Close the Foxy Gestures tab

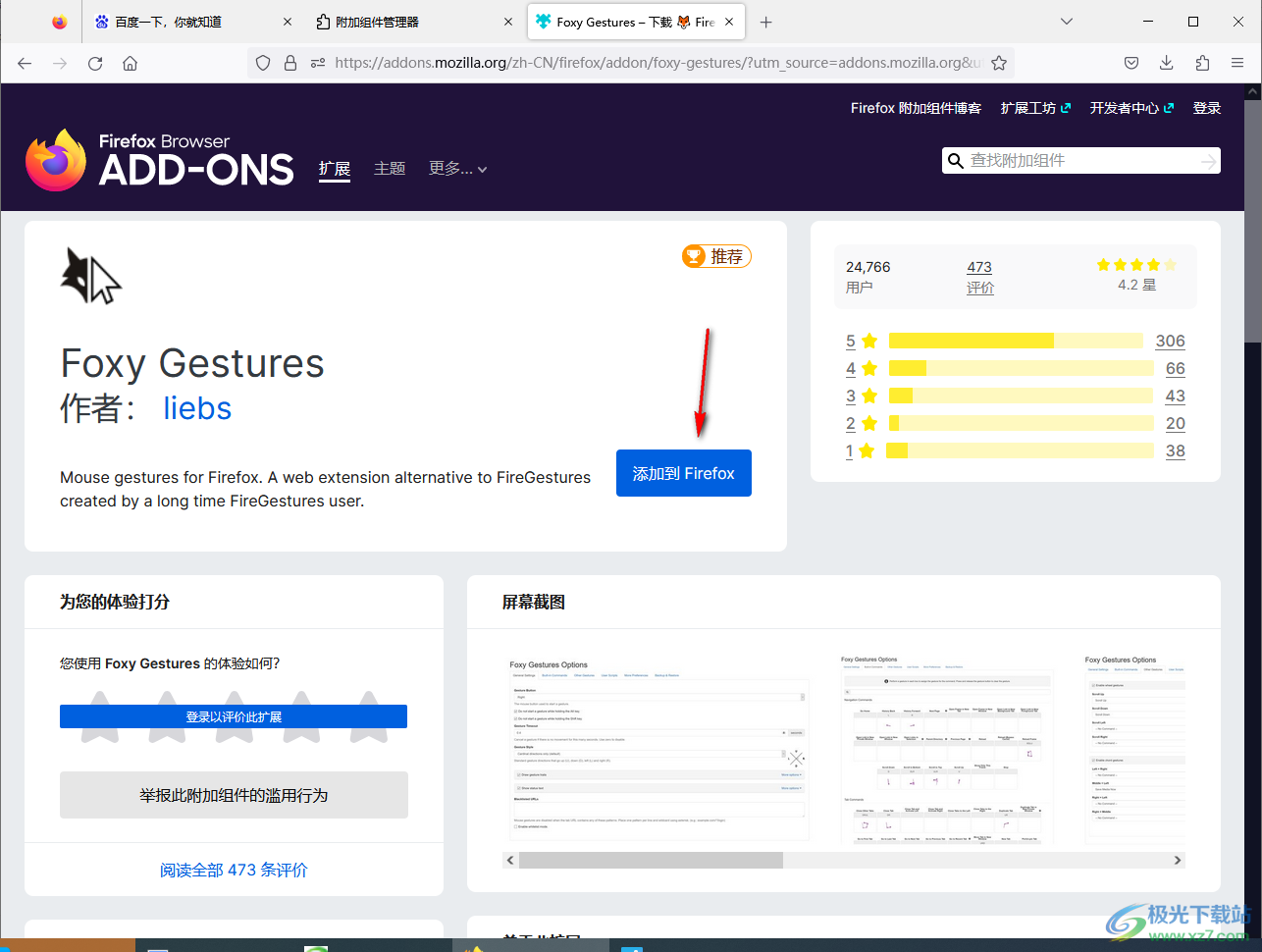point(729,22)
